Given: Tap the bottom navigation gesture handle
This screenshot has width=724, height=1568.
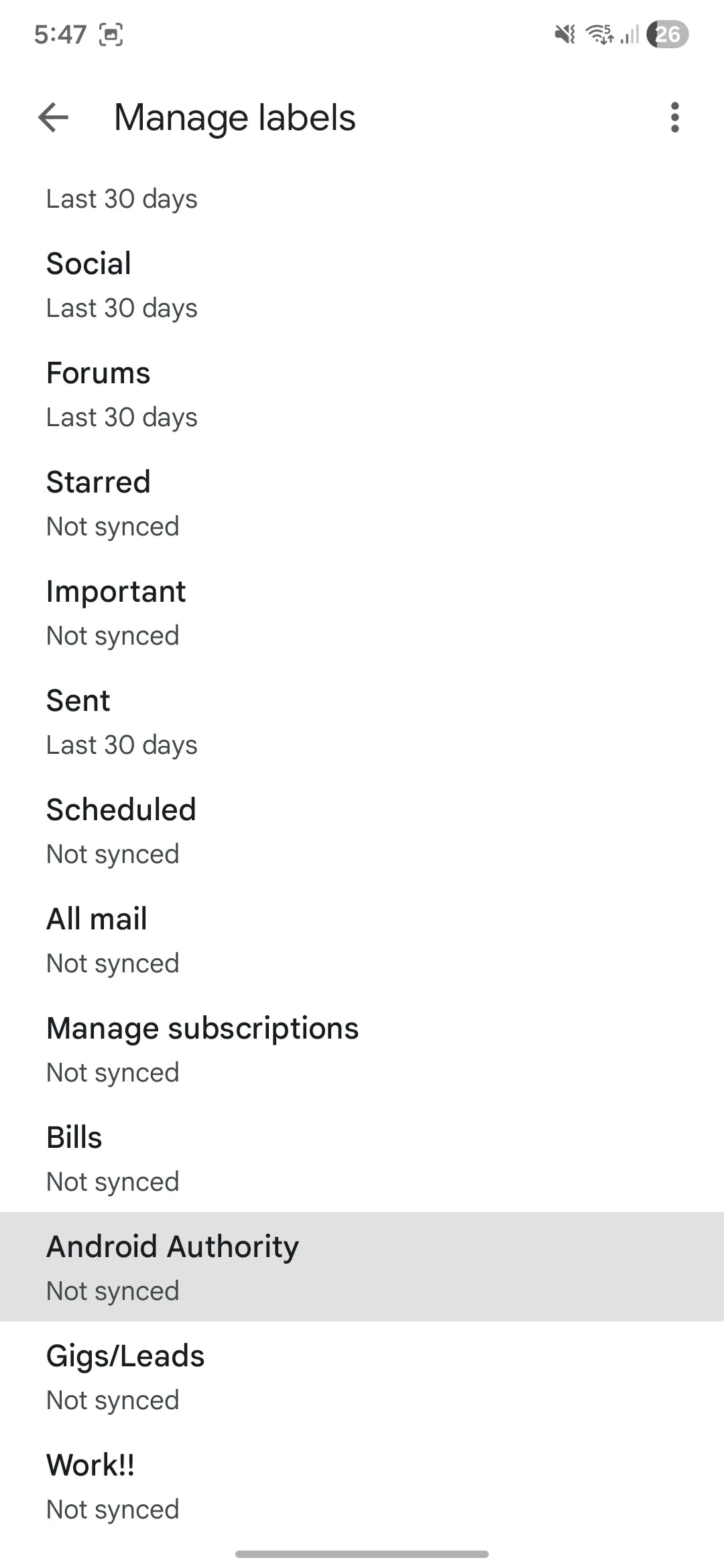Looking at the screenshot, I should [x=362, y=1554].
